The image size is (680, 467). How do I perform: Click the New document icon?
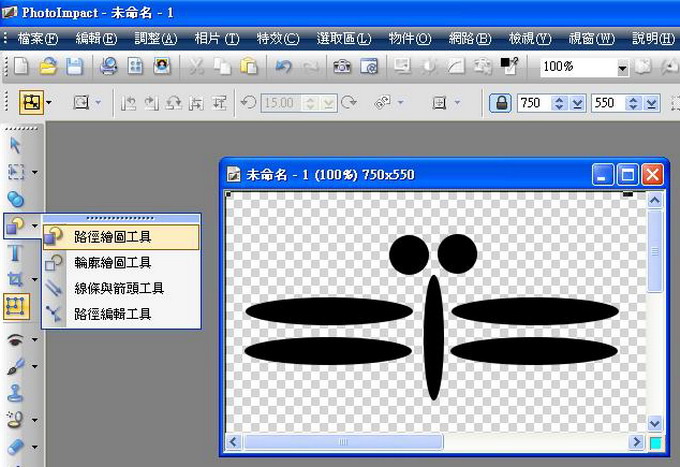(x=21, y=66)
